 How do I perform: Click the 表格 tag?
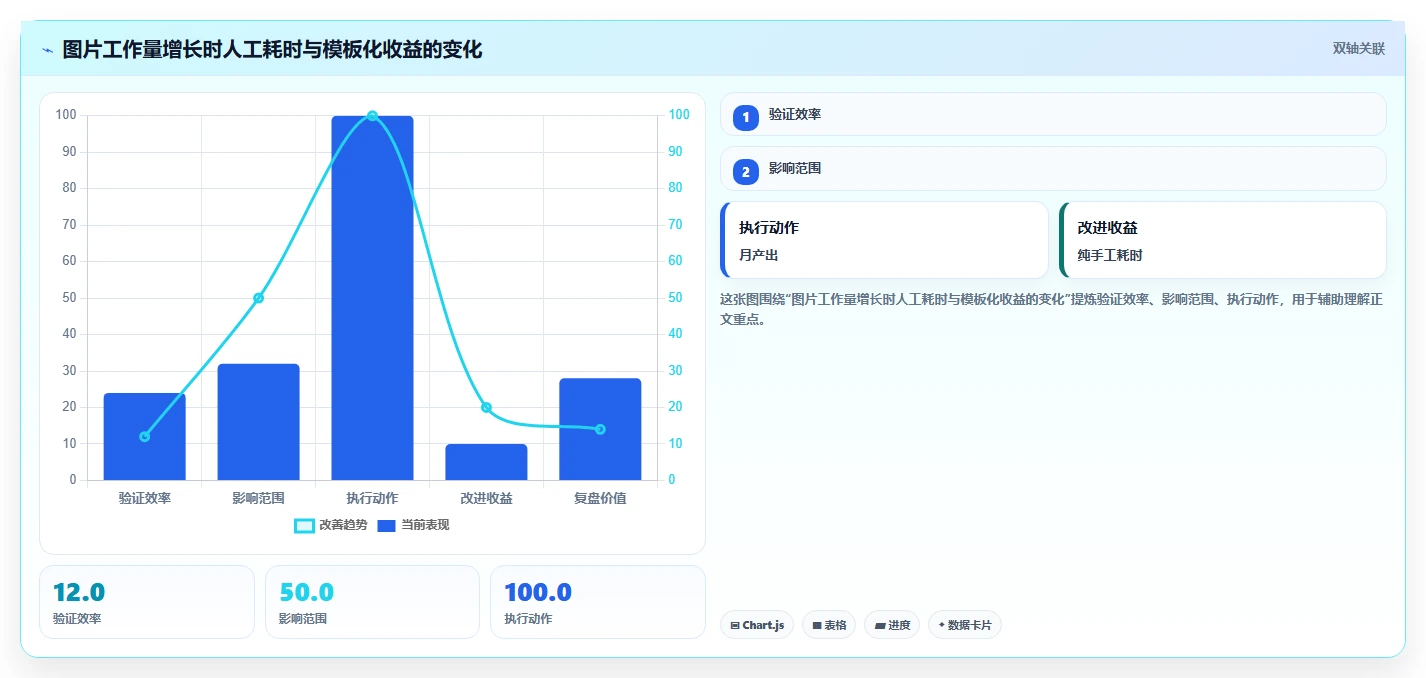[829, 625]
